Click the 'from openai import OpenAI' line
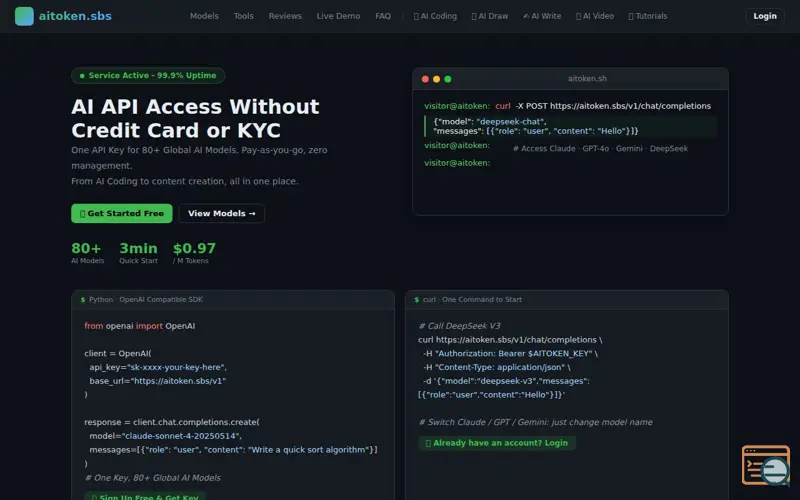The height and width of the screenshot is (500, 800). click(x=140, y=326)
